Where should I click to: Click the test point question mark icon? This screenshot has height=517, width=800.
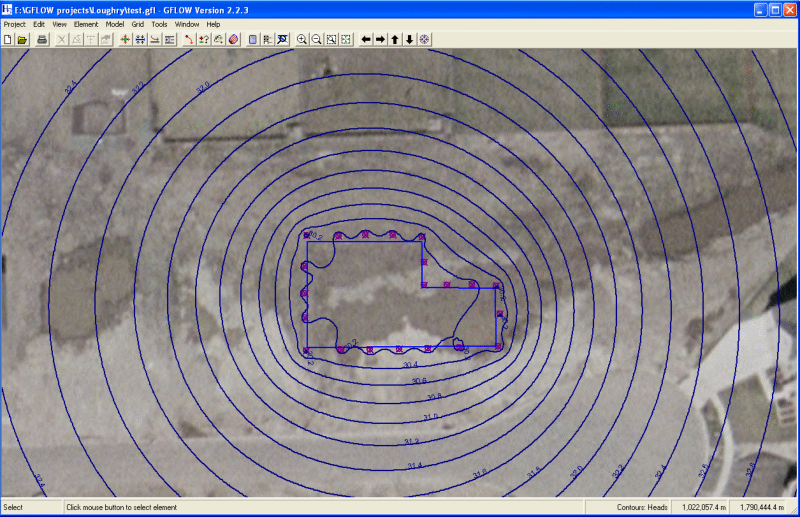point(204,39)
